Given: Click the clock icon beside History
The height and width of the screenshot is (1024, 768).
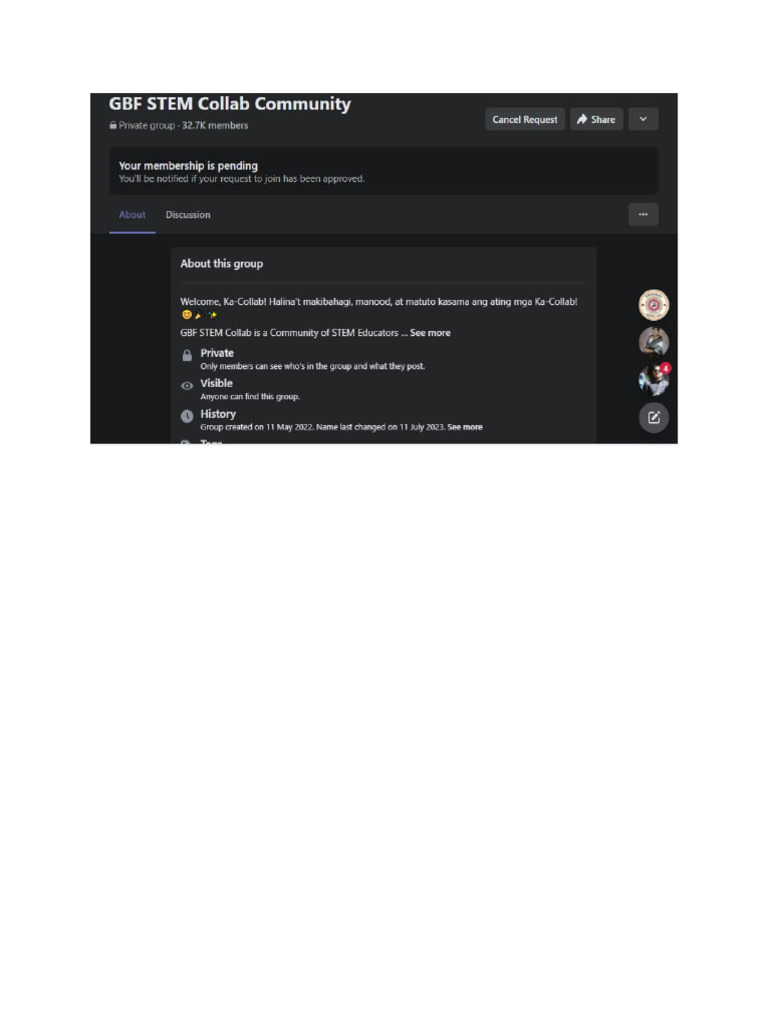Looking at the screenshot, I should tap(187, 416).
